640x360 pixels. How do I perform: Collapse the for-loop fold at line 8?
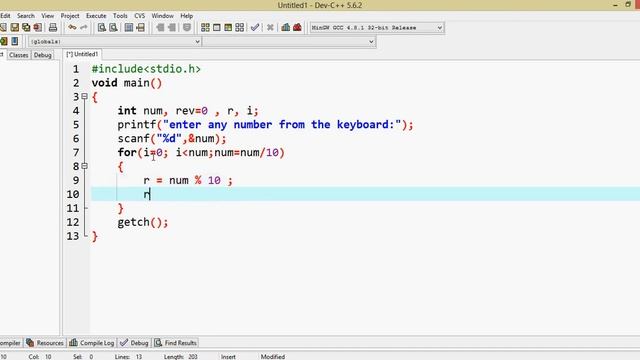click(x=84, y=166)
